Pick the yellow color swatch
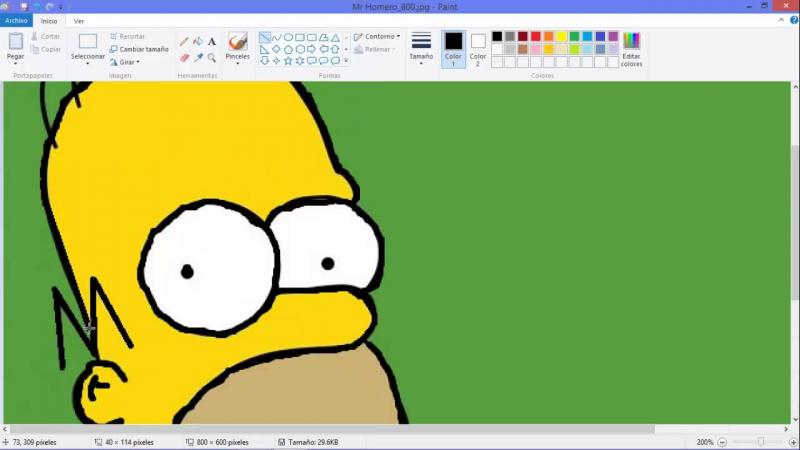800x450 pixels. 561,36
